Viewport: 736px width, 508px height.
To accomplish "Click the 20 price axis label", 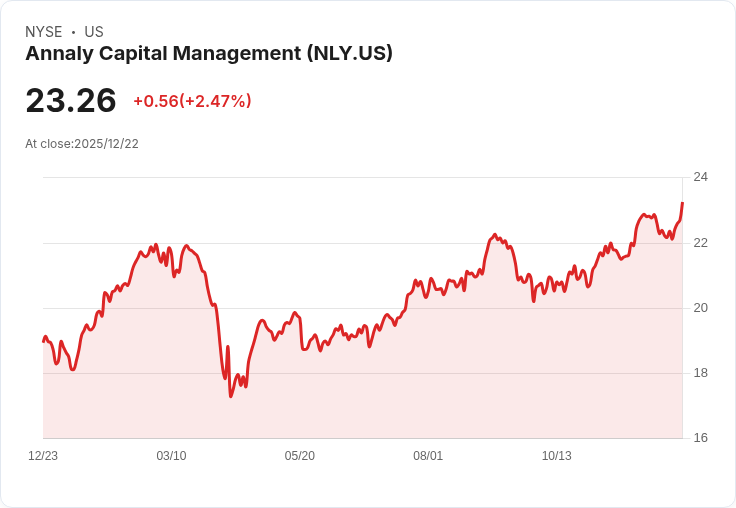I will (700, 308).
